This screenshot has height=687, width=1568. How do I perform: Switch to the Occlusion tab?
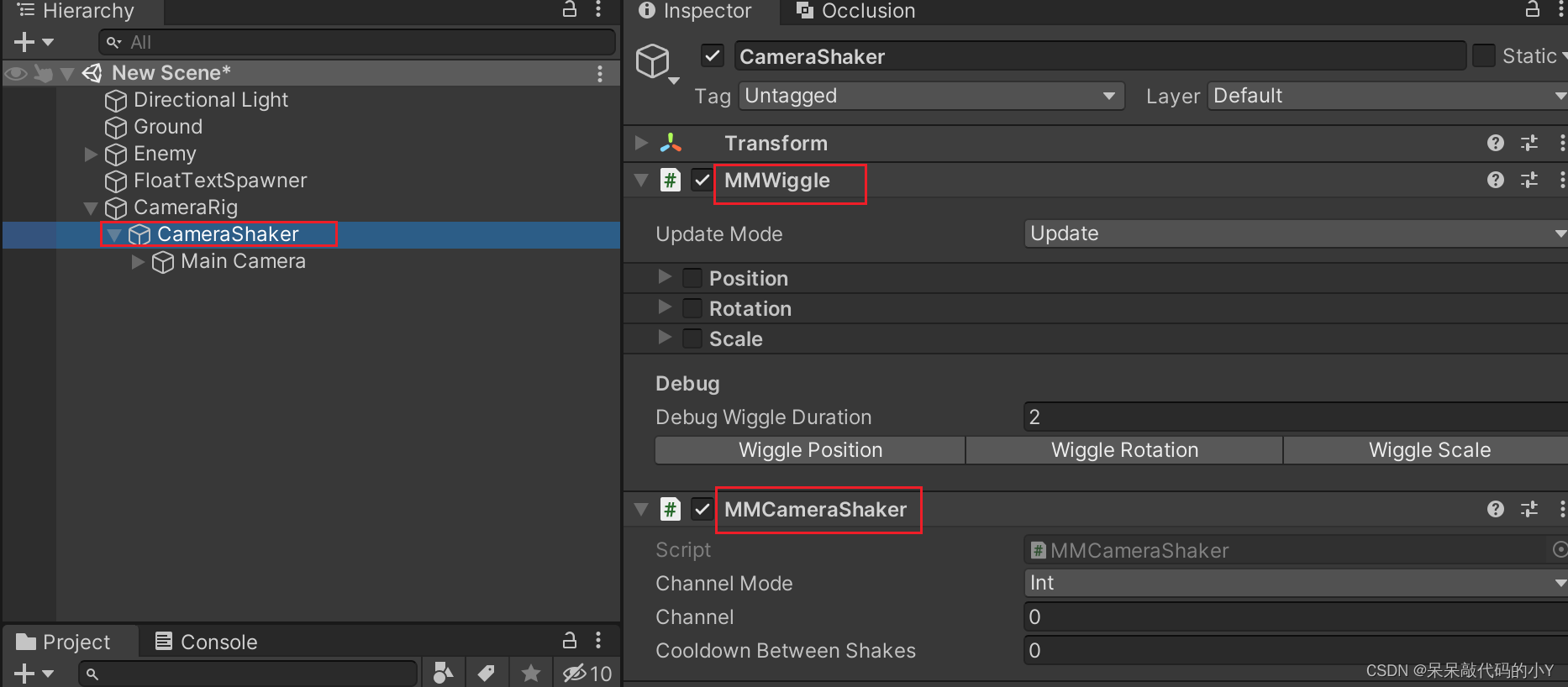pyautogui.click(x=855, y=11)
